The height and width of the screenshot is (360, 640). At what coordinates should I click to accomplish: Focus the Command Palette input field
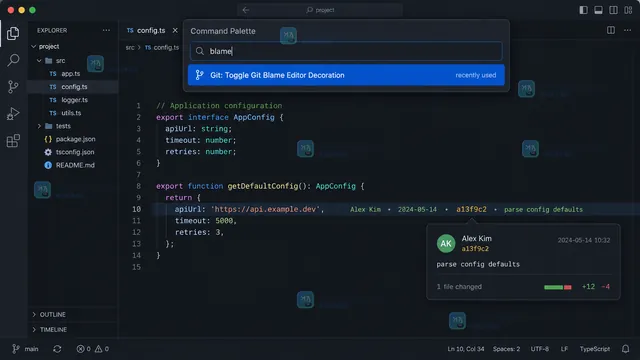(346, 51)
